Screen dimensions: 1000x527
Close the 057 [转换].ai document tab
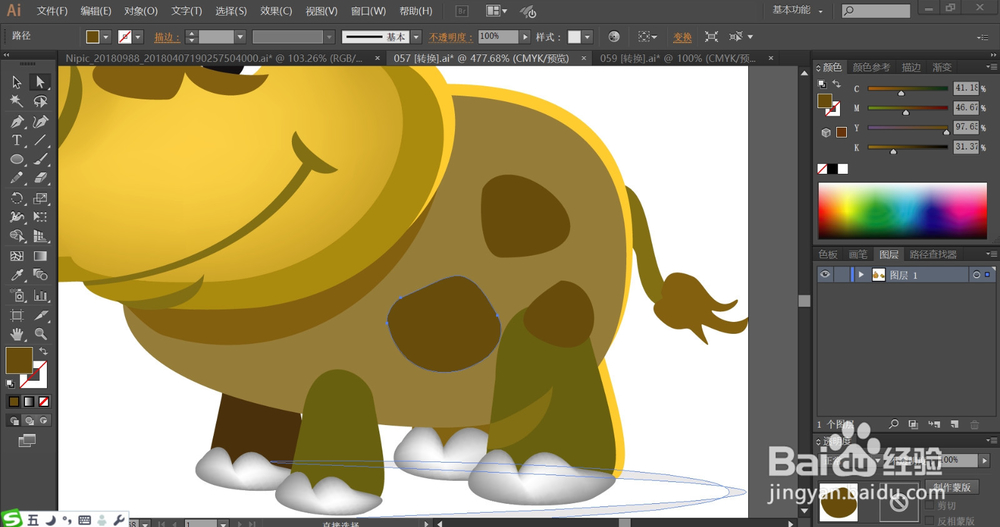584,58
